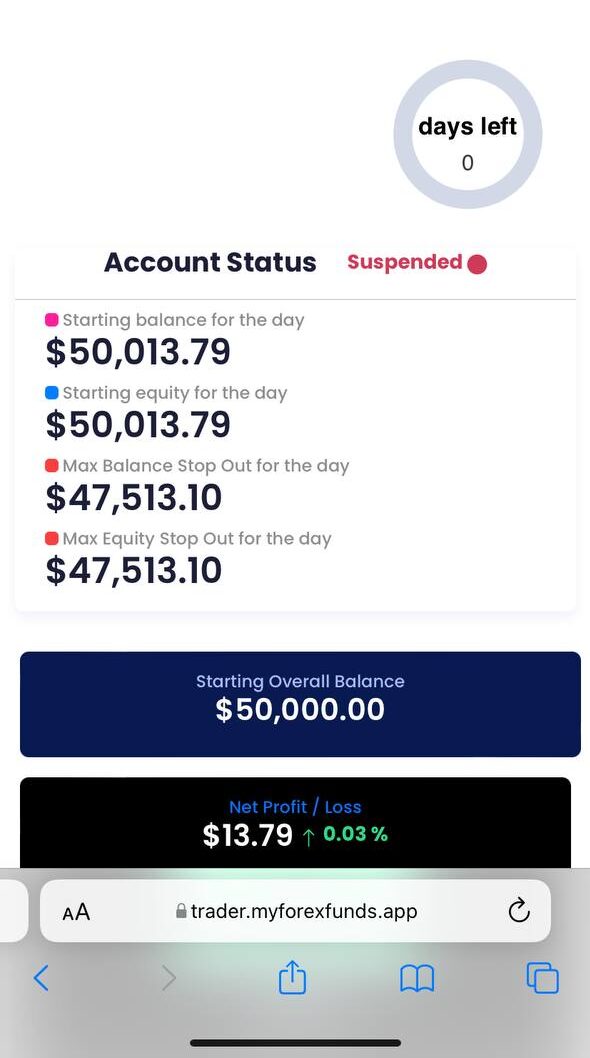Tap the trader.myforexfunds.app address field
Screen dimensions: 590x1058
click(295, 911)
